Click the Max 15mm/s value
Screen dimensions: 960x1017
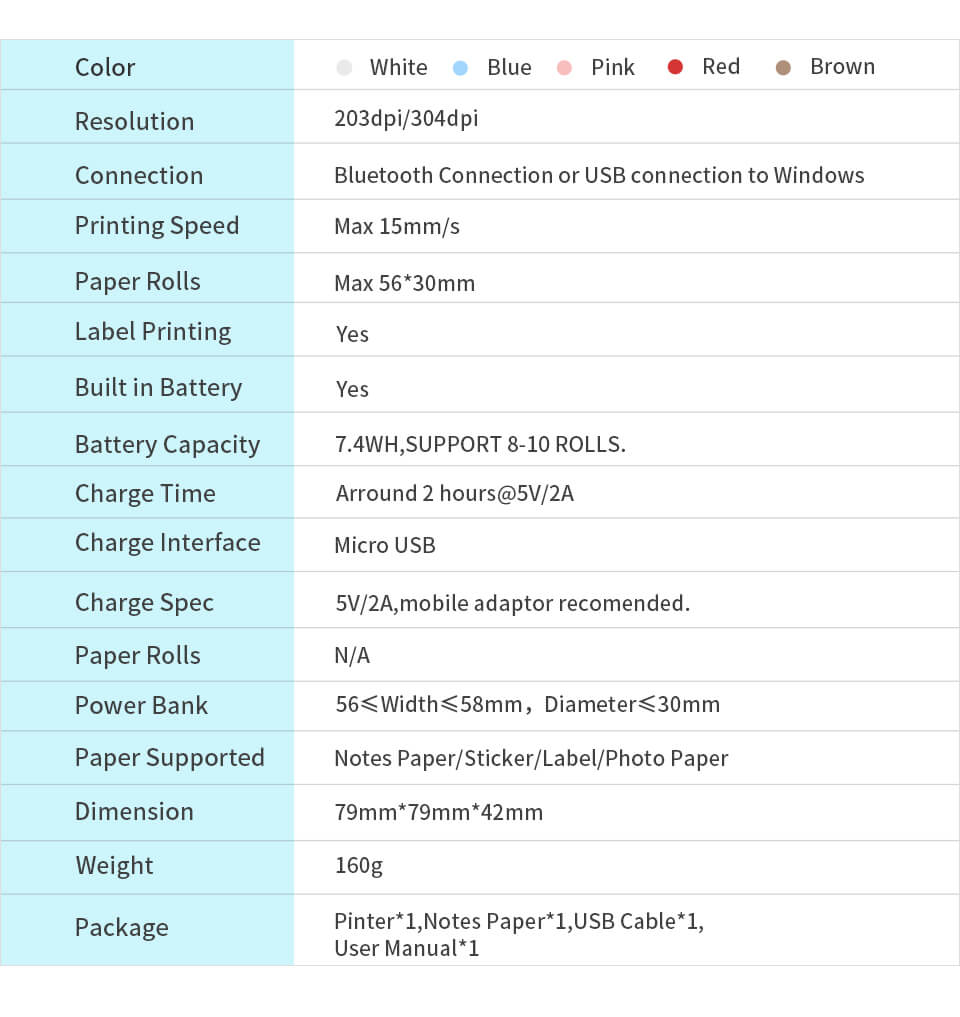397,226
